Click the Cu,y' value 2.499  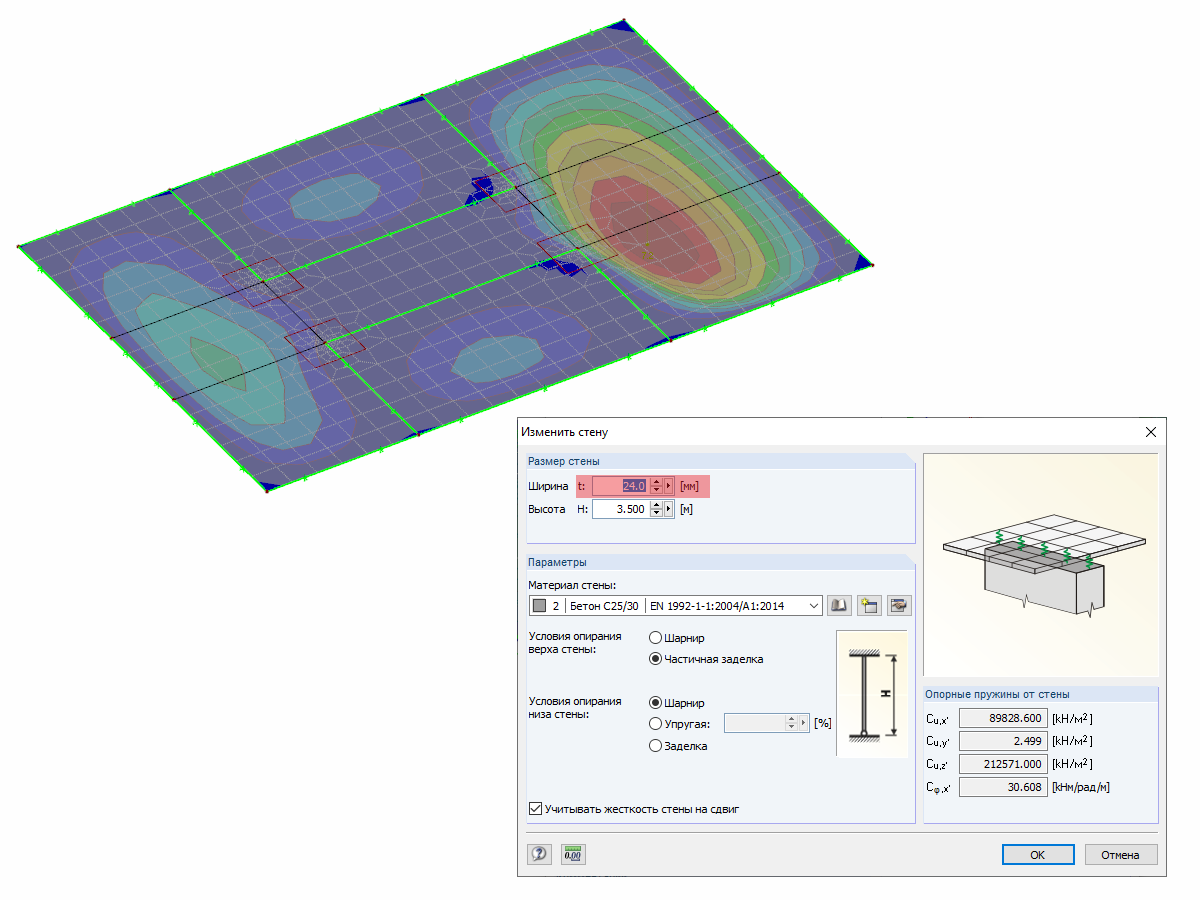(1002, 741)
